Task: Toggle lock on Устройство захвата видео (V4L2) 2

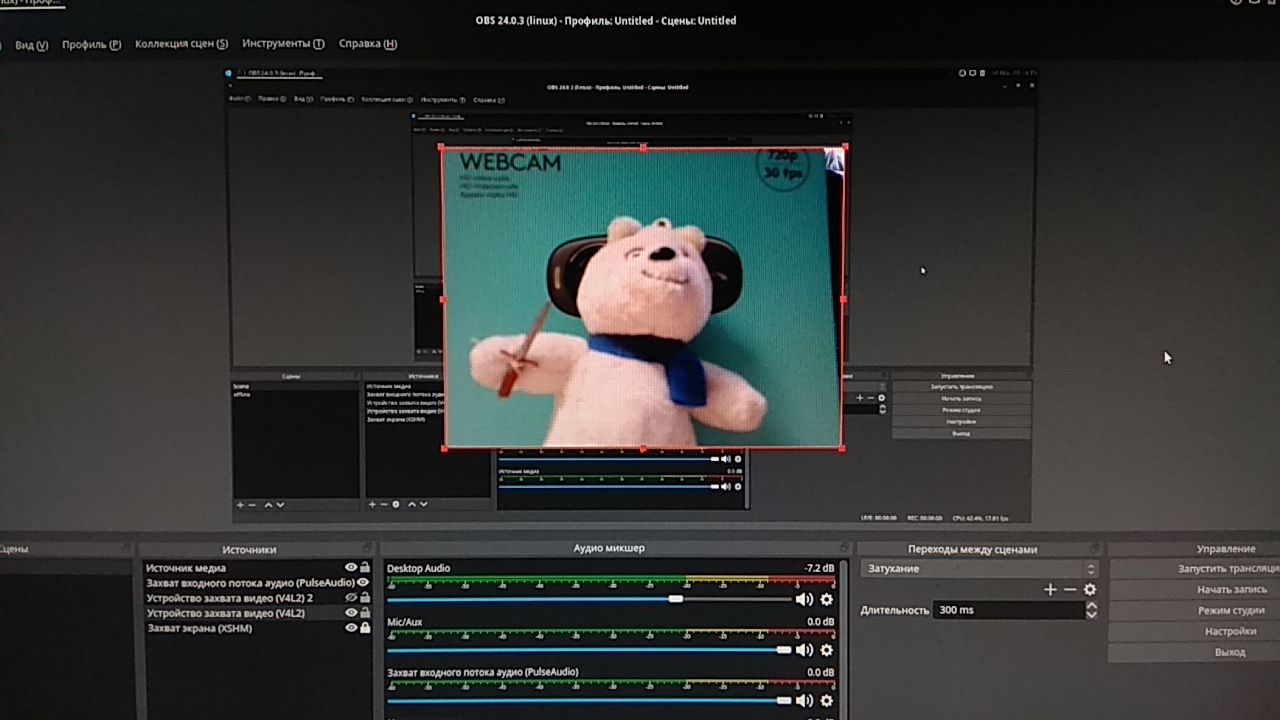Action: point(365,598)
